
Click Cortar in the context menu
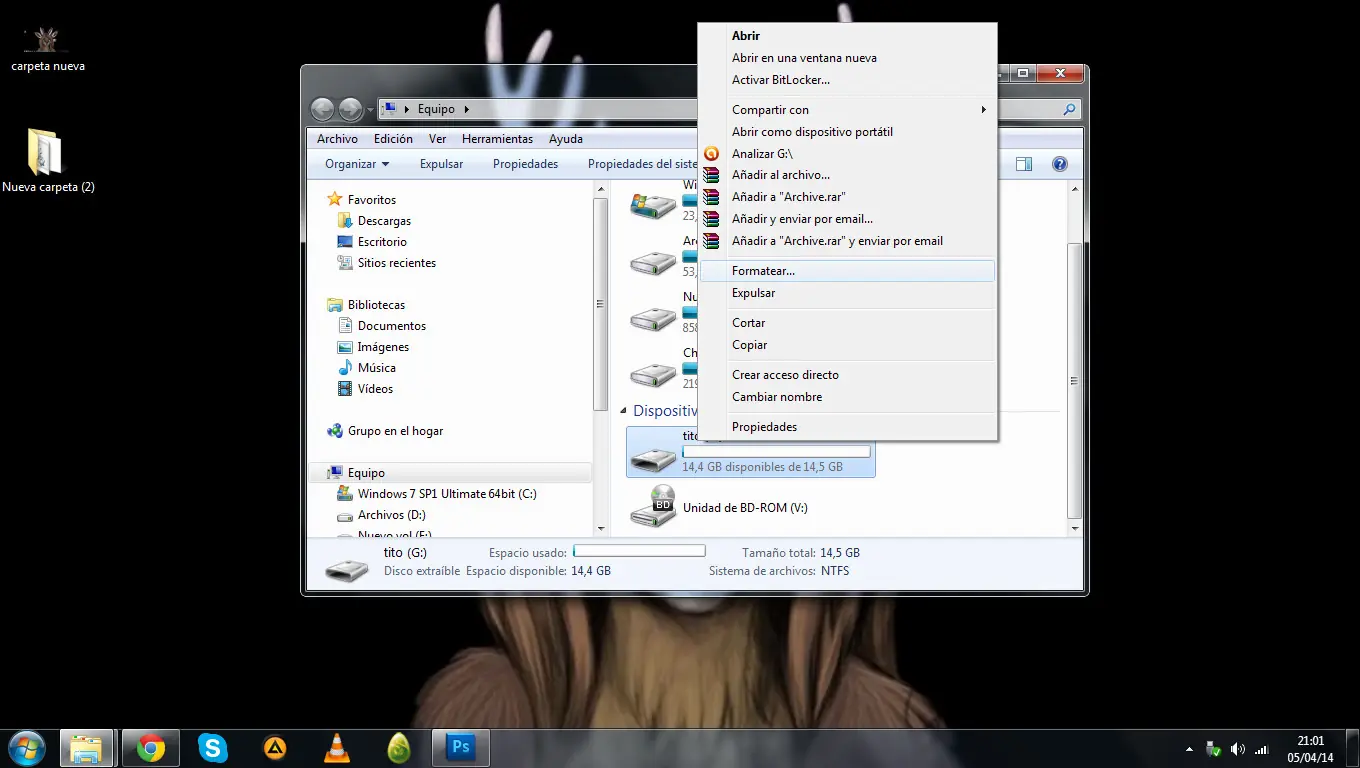(847, 323)
